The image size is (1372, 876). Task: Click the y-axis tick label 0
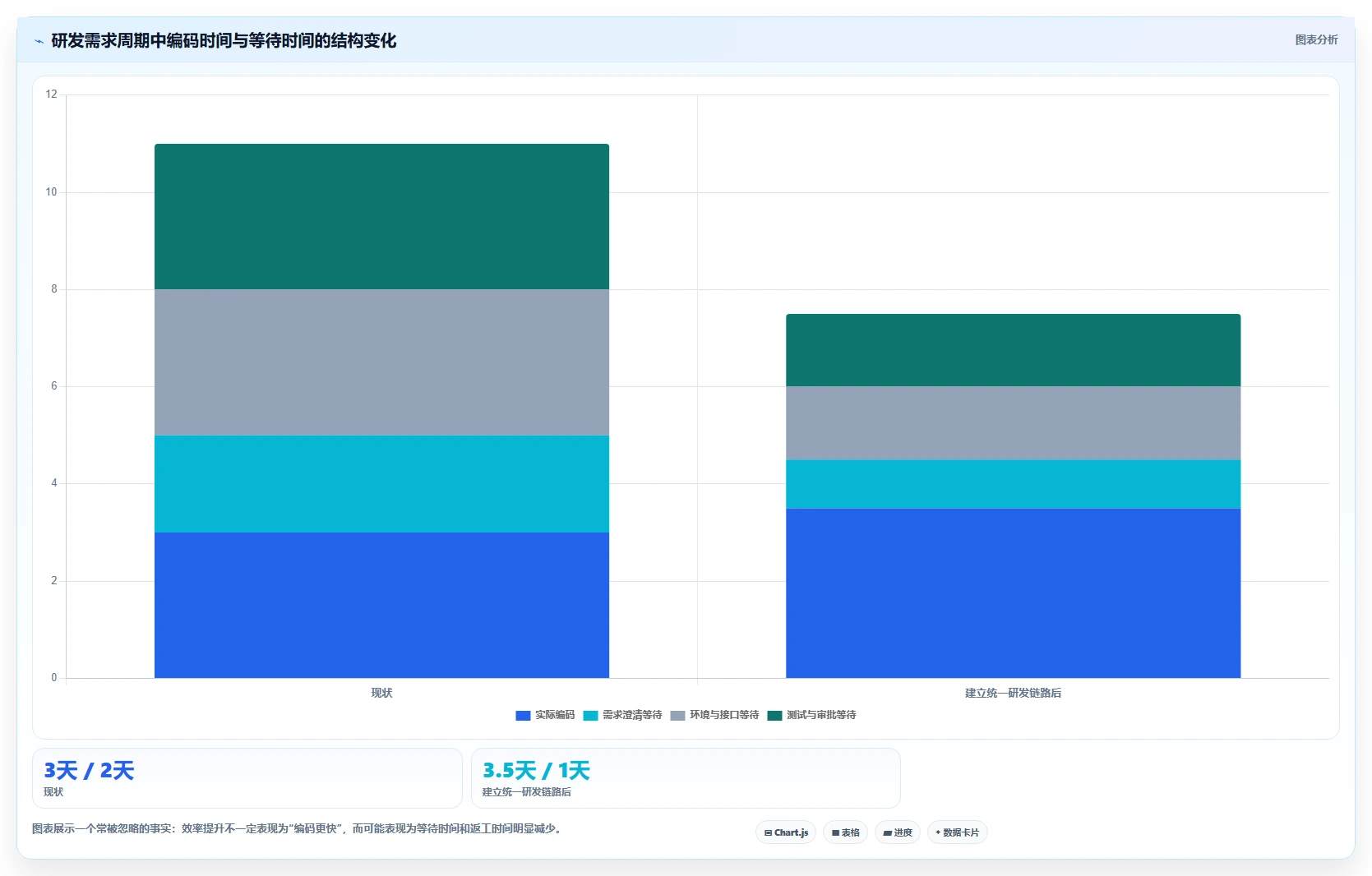(54, 678)
